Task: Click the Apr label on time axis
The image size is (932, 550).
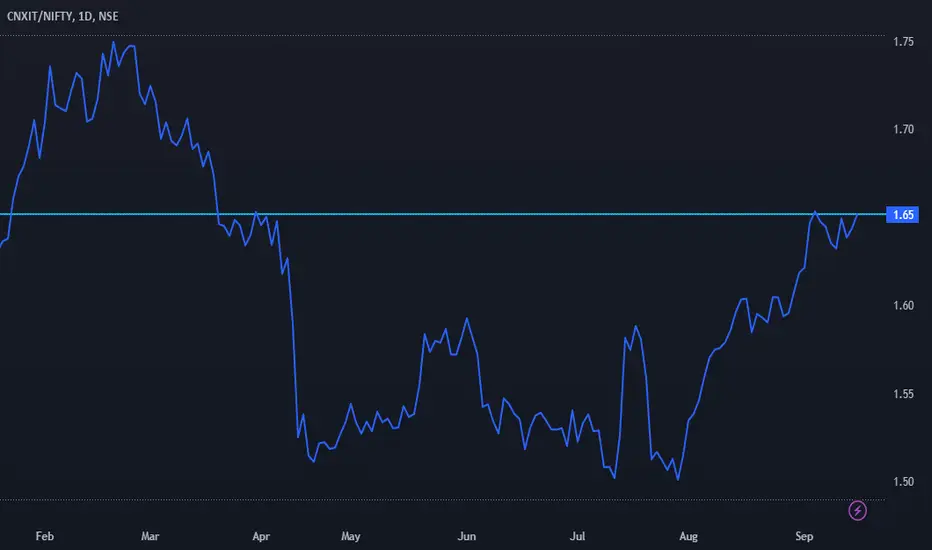Action: pyautogui.click(x=261, y=536)
